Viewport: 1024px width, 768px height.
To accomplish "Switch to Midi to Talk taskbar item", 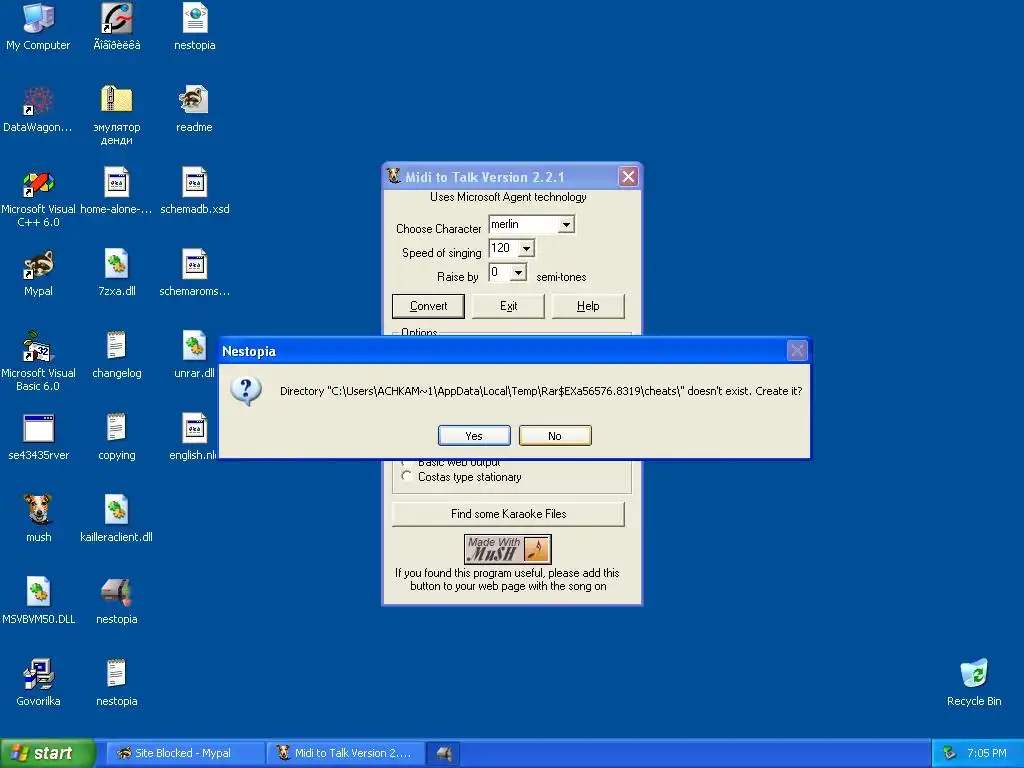I will tap(345, 753).
